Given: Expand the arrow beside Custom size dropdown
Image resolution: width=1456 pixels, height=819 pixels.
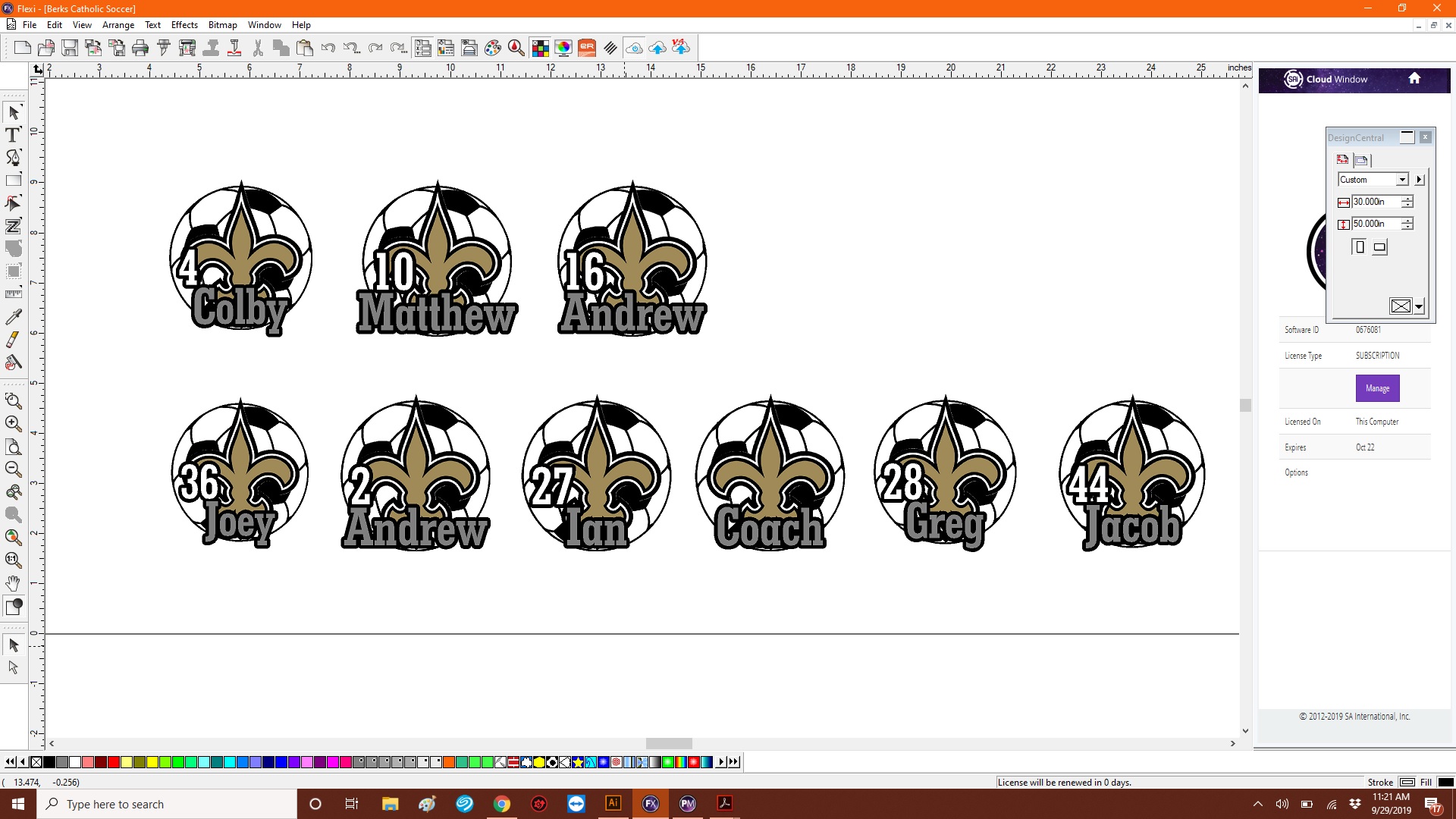Looking at the screenshot, I should coord(1419,180).
